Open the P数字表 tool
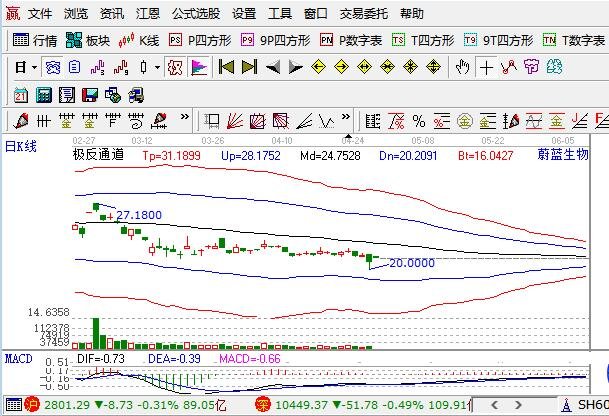609x416 pixels. [351, 40]
